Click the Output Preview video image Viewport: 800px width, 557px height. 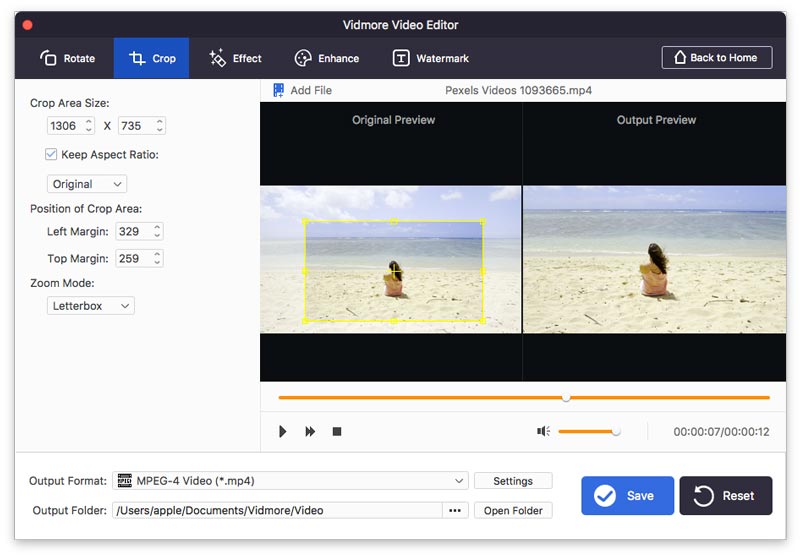pyautogui.click(x=655, y=259)
